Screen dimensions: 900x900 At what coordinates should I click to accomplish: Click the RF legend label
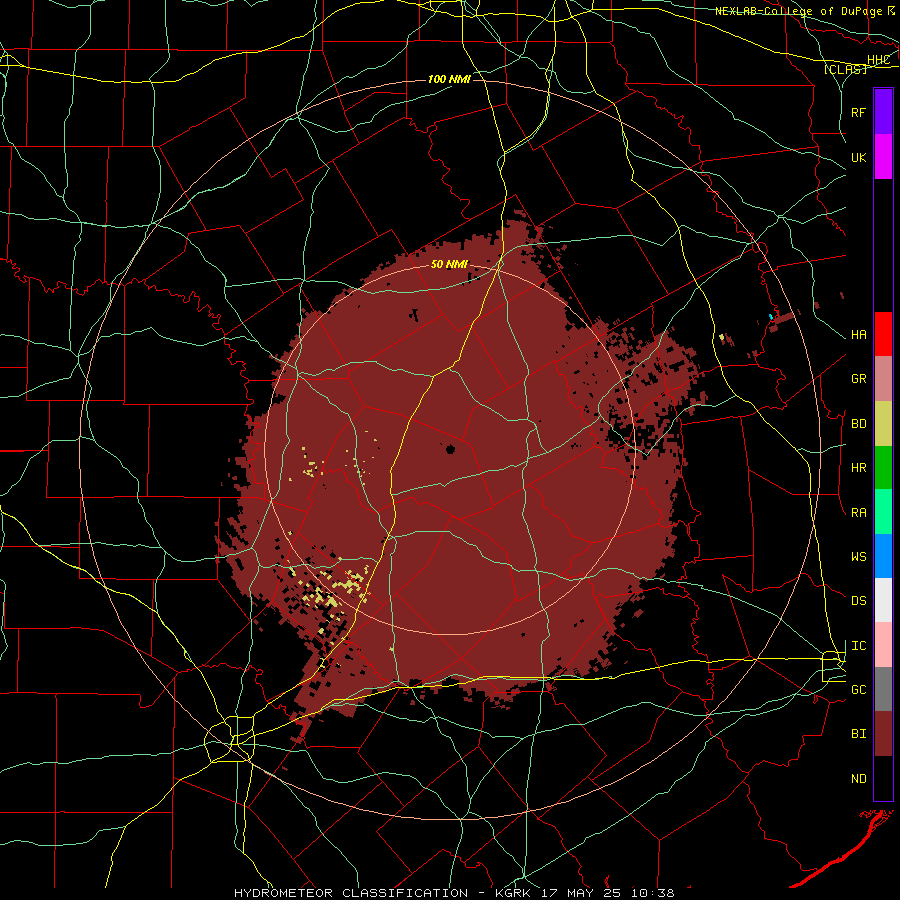click(x=858, y=112)
